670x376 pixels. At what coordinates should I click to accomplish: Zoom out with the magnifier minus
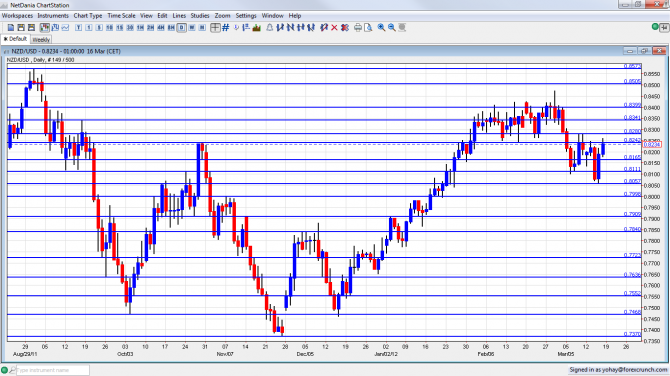tap(392, 27)
